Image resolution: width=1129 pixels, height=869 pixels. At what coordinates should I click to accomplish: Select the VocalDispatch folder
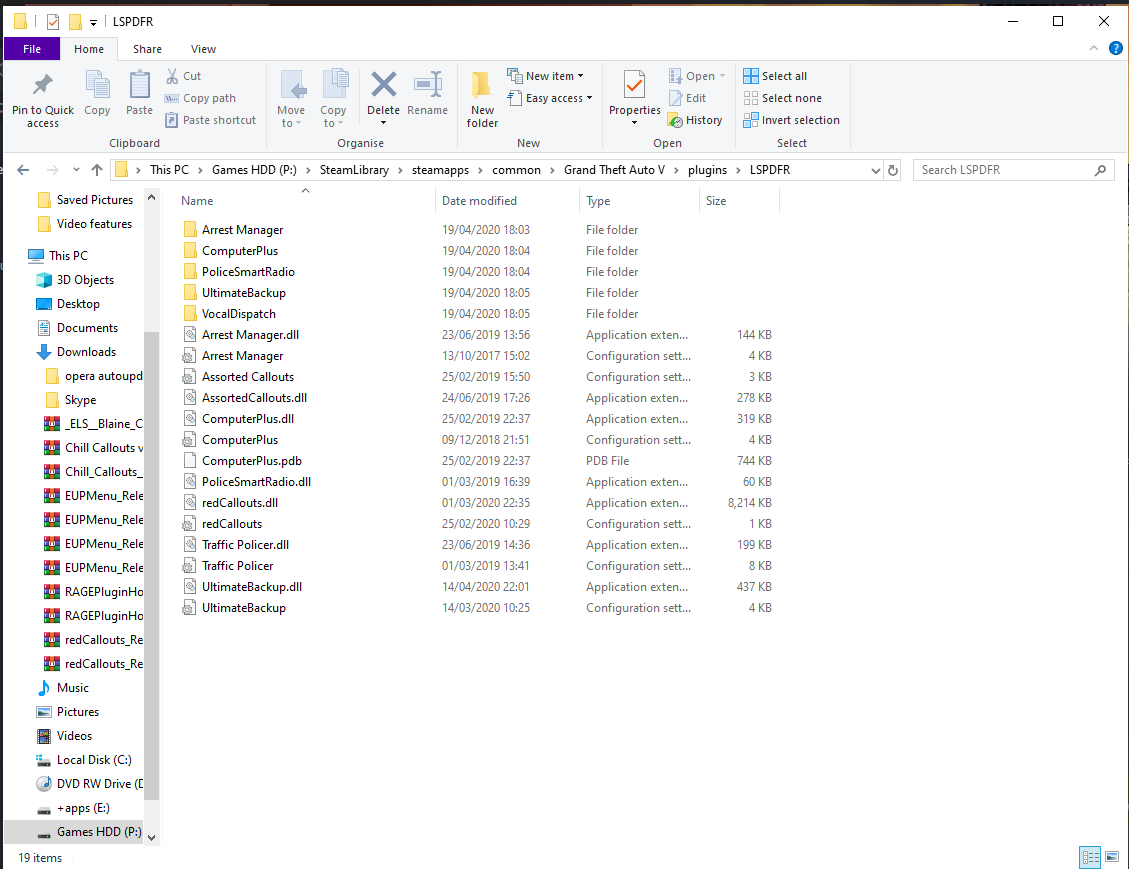(238, 314)
